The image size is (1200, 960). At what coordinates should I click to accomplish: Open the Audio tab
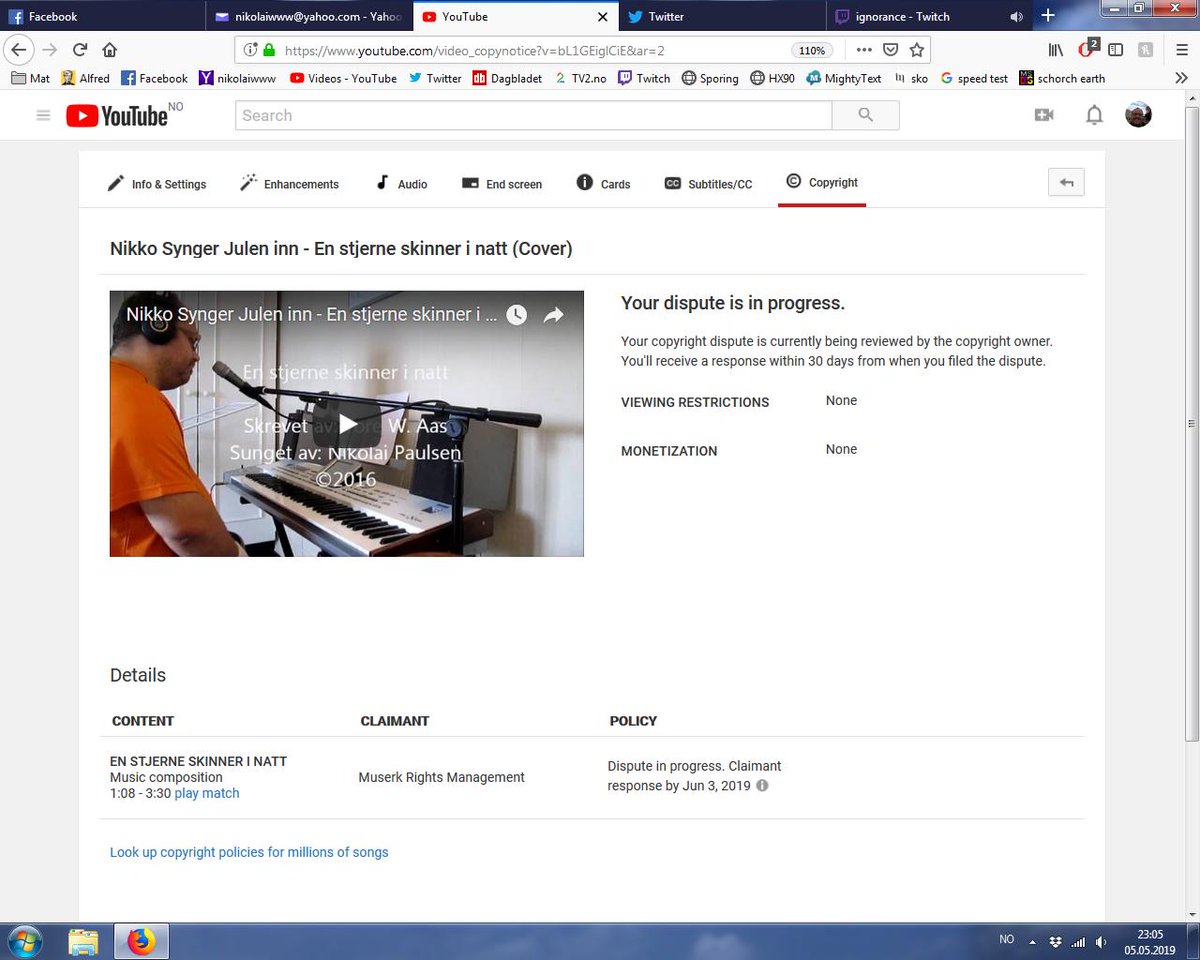[402, 184]
